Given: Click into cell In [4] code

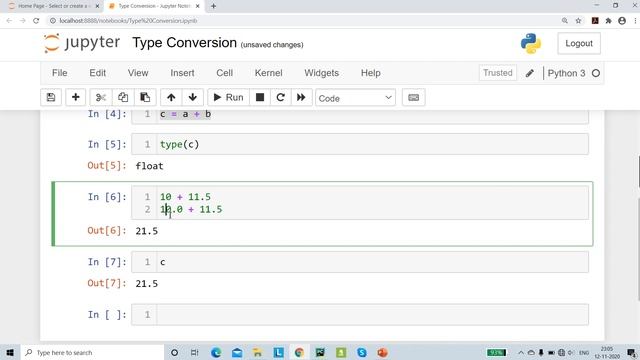Looking at the screenshot, I should 372,115.
